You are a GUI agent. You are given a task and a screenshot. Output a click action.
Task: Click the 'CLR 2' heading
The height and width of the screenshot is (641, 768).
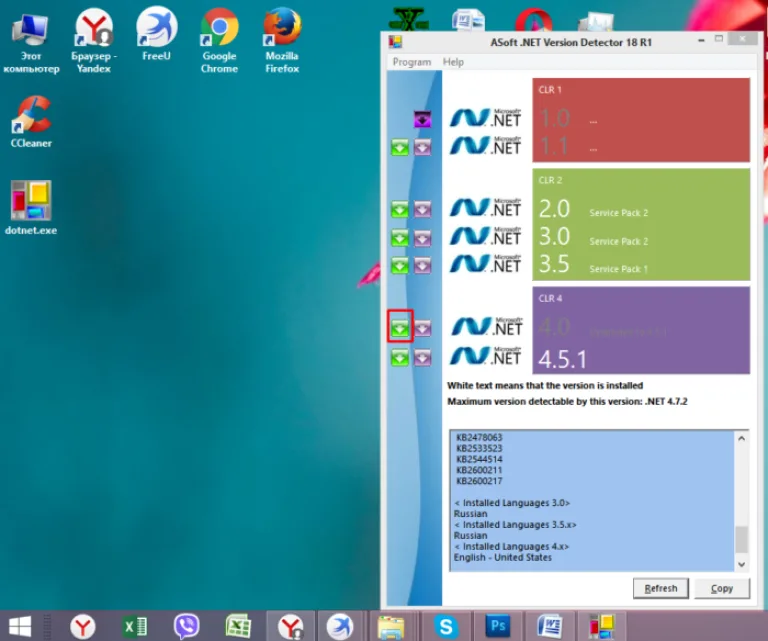550,180
